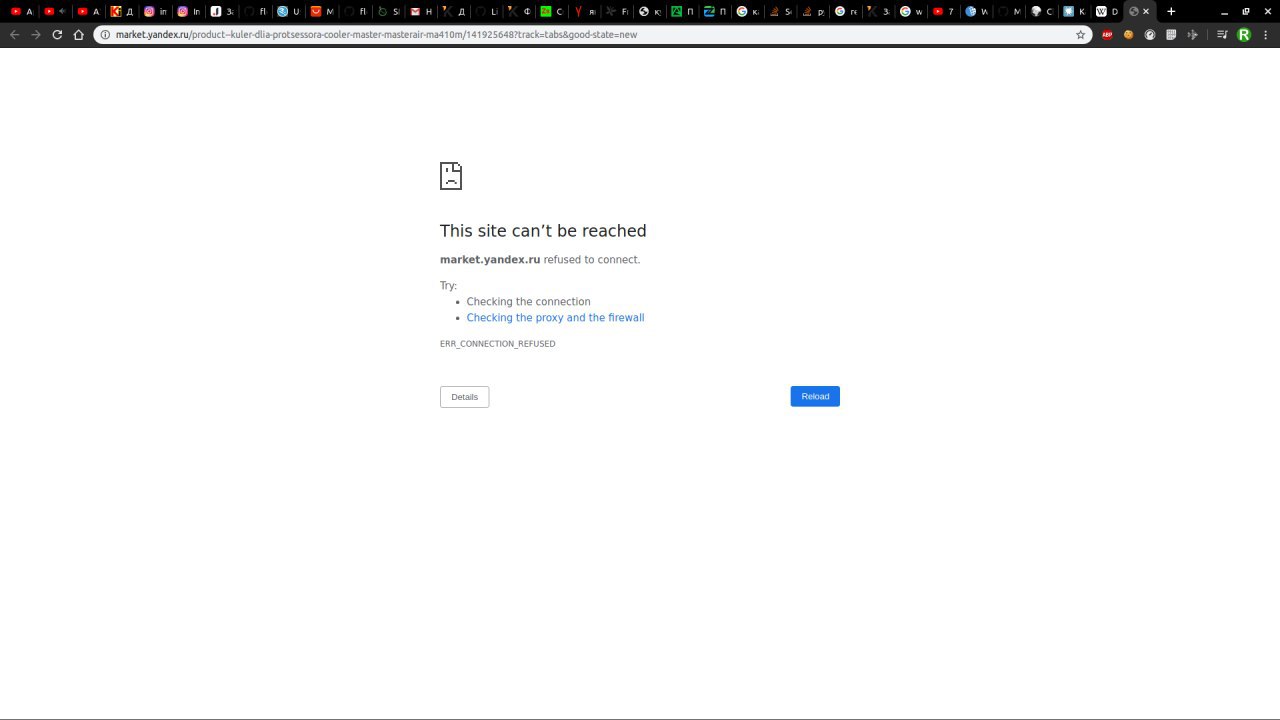
Task: Switch to the muted YouTube tab
Action: (55, 11)
